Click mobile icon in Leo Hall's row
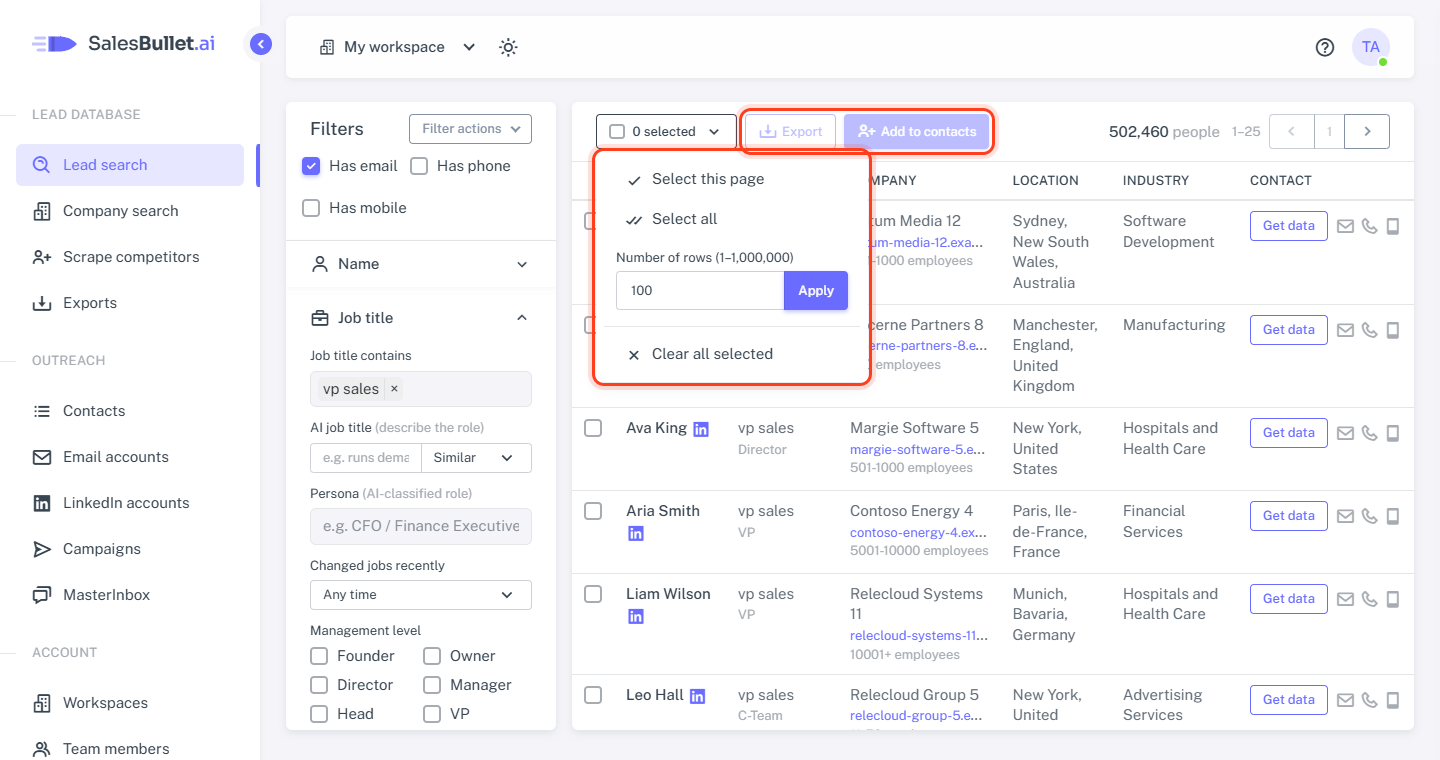The image size is (1440, 760). tap(1393, 700)
